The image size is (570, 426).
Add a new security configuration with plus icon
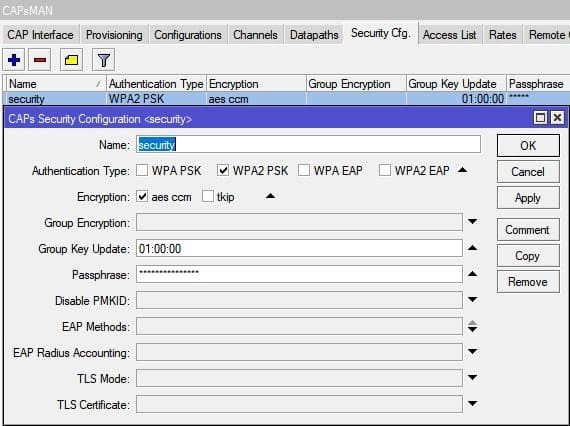(x=14, y=60)
